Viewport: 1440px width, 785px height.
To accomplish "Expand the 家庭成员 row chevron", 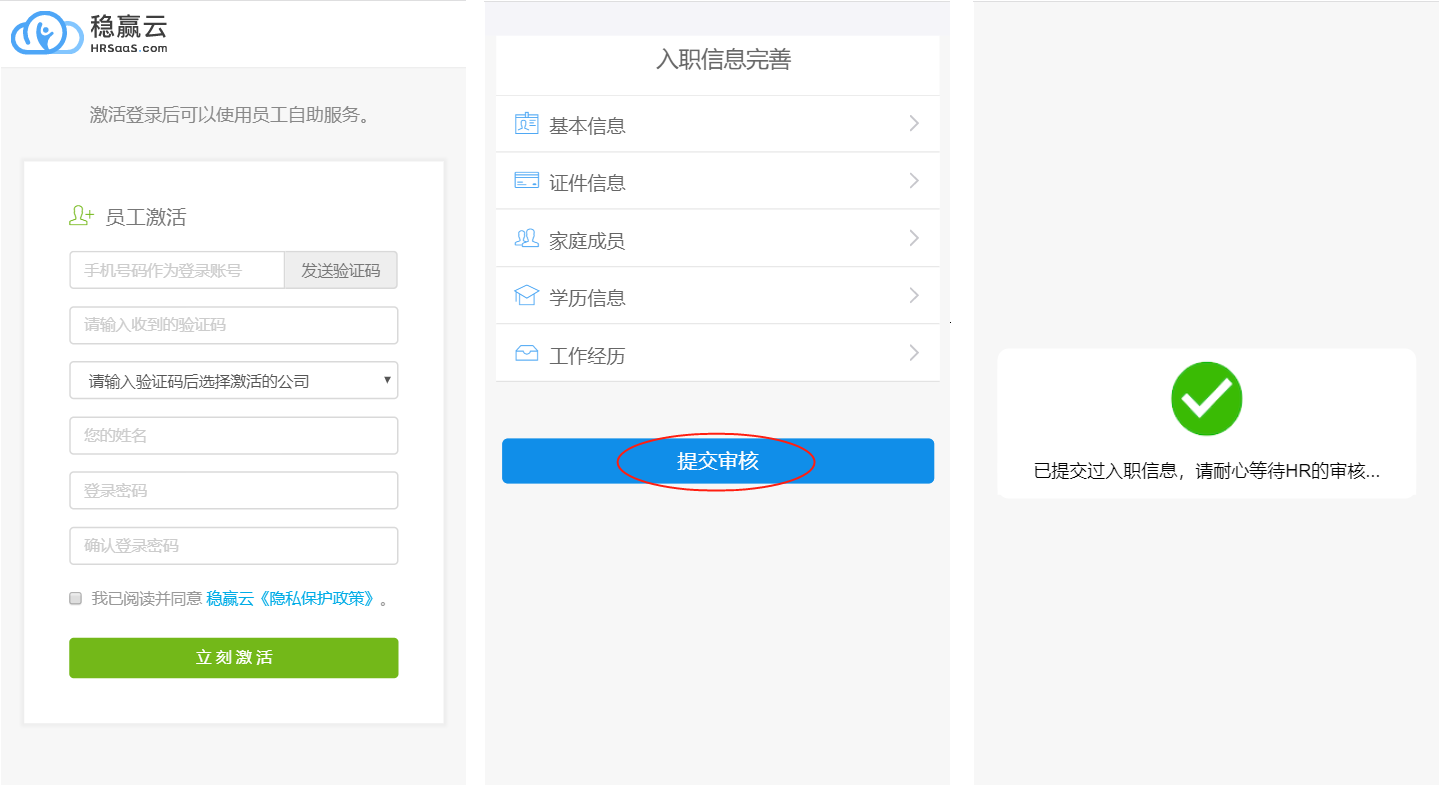I will (914, 238).
